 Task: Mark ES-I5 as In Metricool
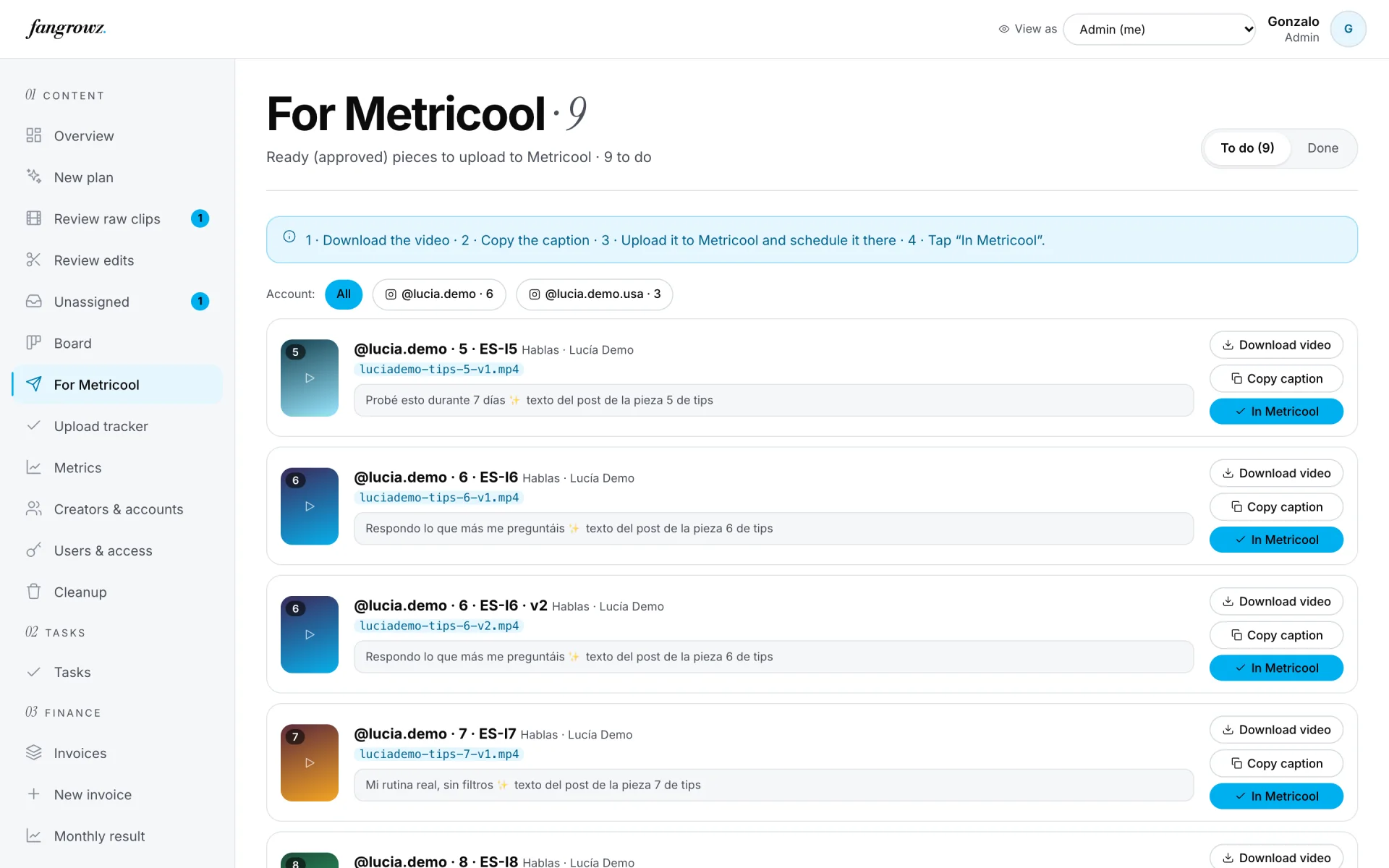[1276, 412]
